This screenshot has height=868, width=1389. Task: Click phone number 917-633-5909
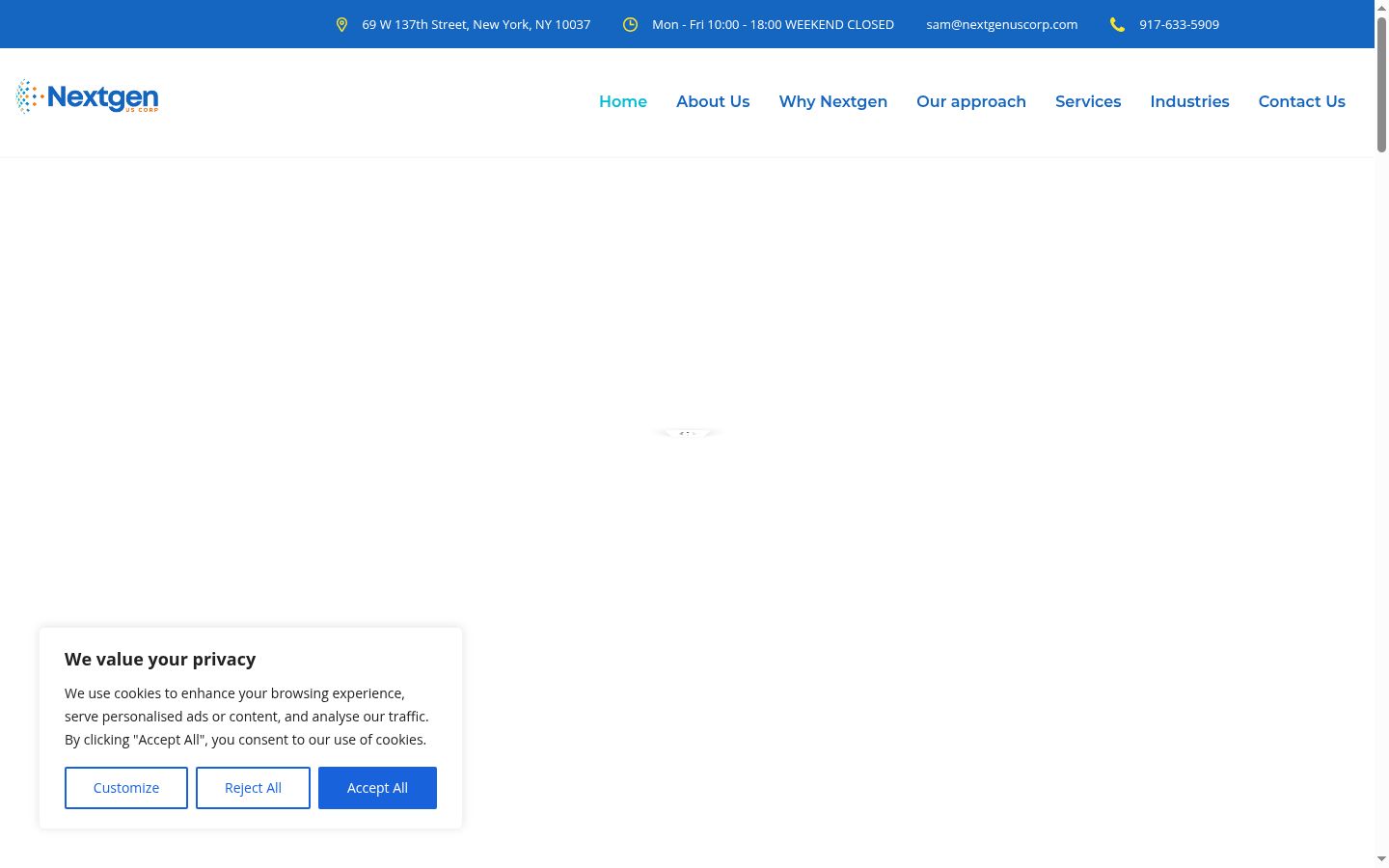[x=1179, y=25]
